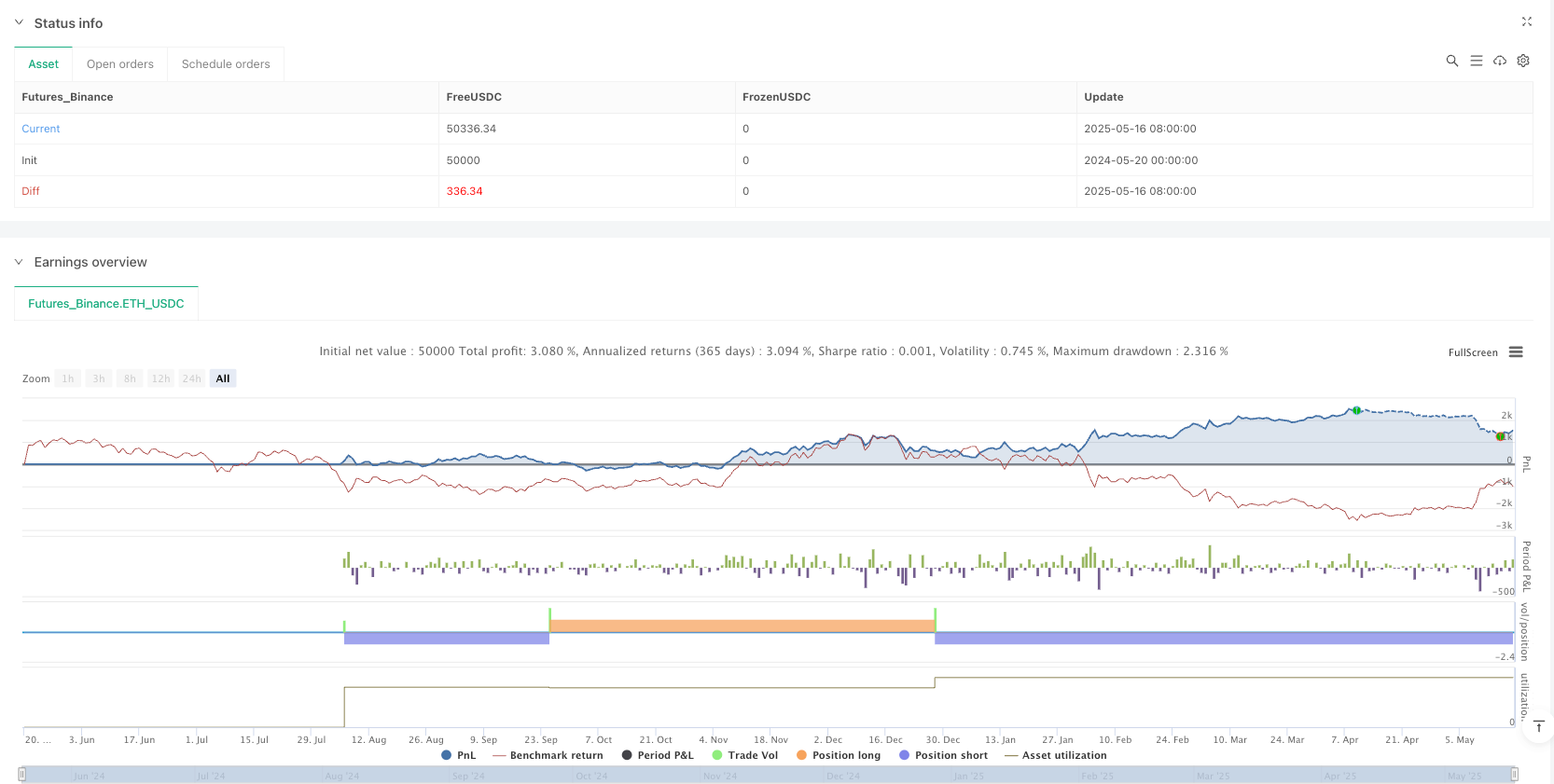The width and height of the screenshot is (1554, 784).
Task: Switch to the Schedule orders tab
Action: 226,64
